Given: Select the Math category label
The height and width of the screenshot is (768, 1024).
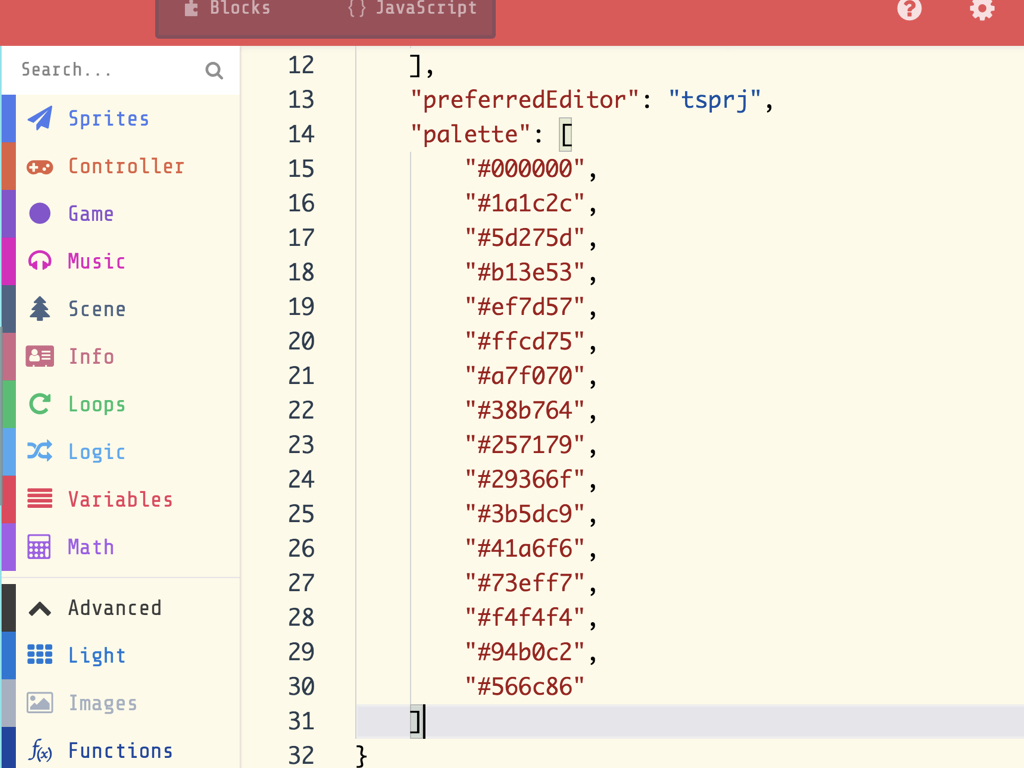Looking at the screenshot, I should (x=91, y=547).
